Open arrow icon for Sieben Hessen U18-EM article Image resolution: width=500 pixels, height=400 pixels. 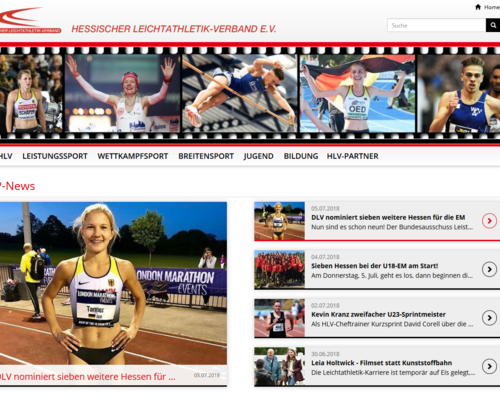489,269
